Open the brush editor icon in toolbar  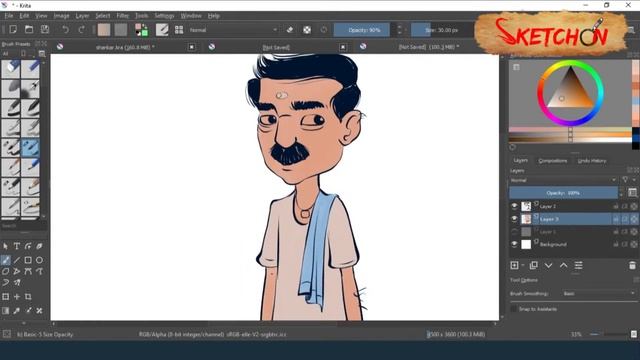click(162, 29)
